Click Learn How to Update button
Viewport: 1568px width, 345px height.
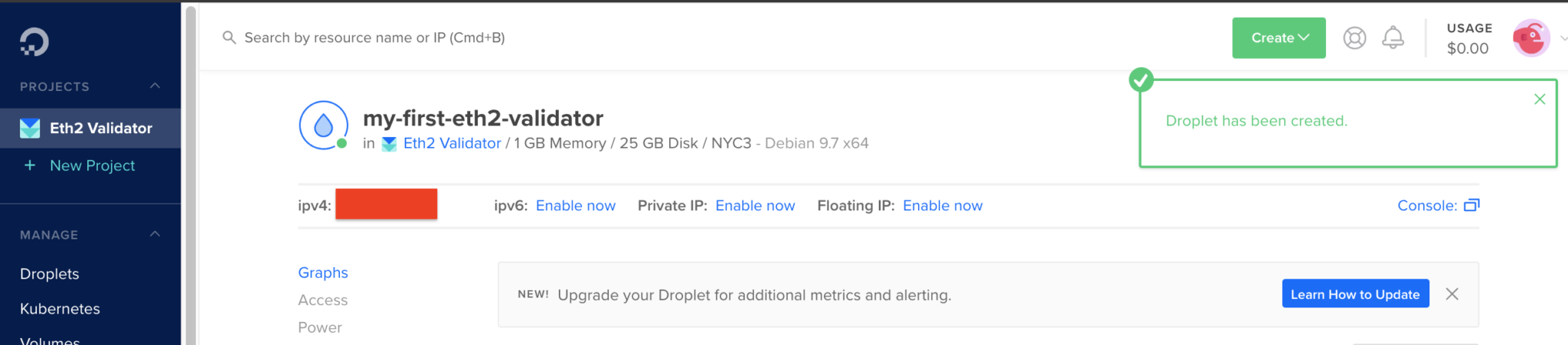[1355, 294]
